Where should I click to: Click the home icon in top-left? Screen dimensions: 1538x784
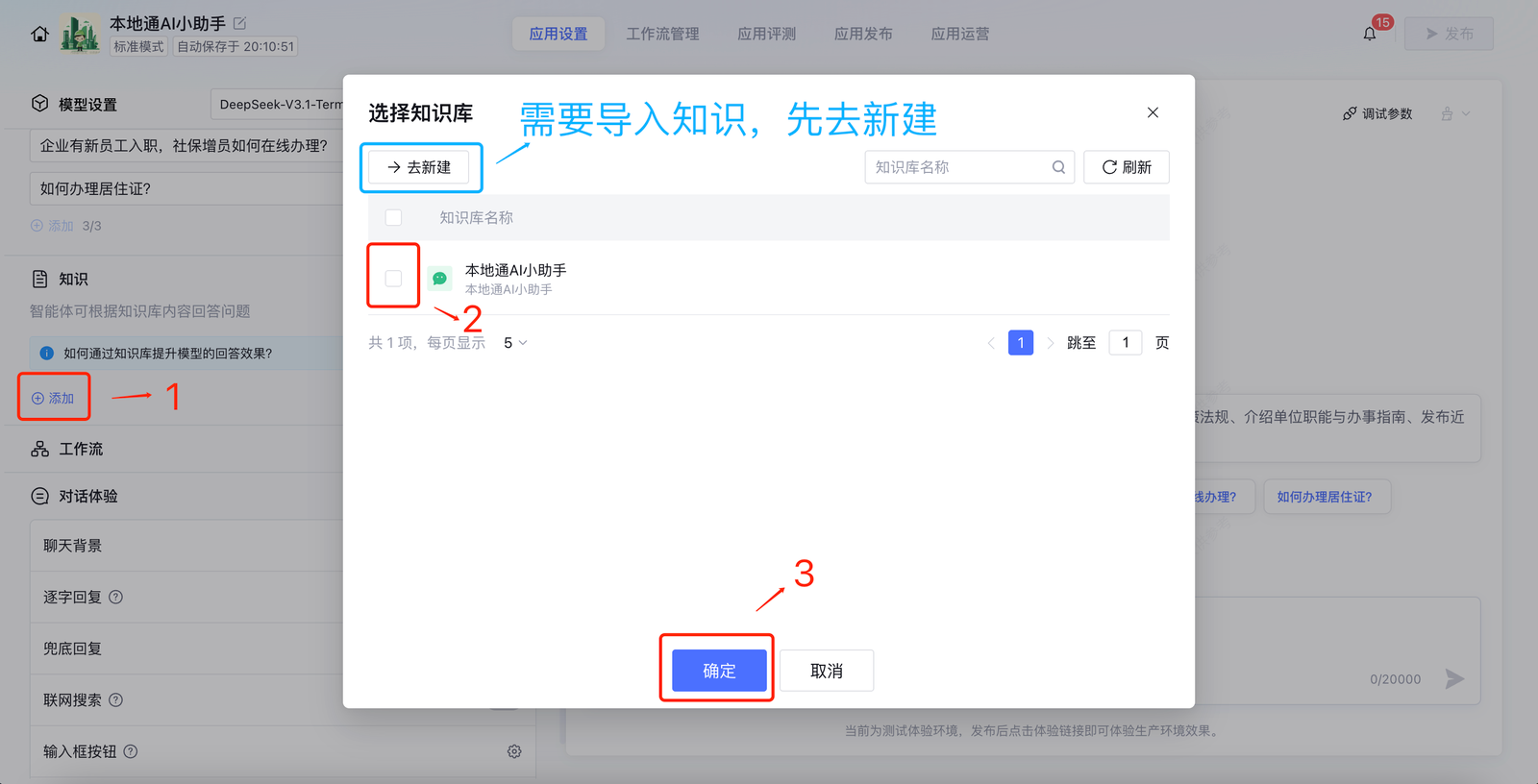pos(39,34)
